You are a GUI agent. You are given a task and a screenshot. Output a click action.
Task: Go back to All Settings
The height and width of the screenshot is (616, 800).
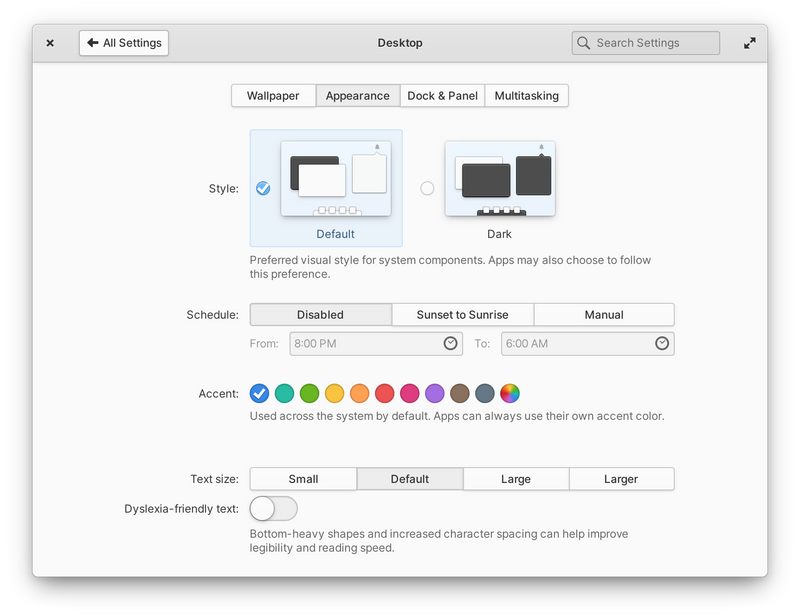124,43
